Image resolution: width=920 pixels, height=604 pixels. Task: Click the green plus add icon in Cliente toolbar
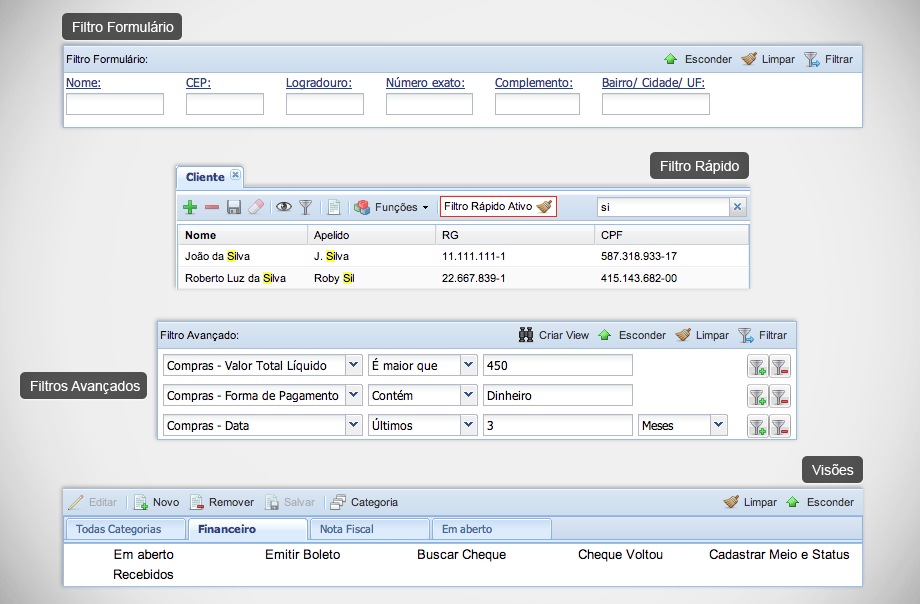click(x=190, y=207)
